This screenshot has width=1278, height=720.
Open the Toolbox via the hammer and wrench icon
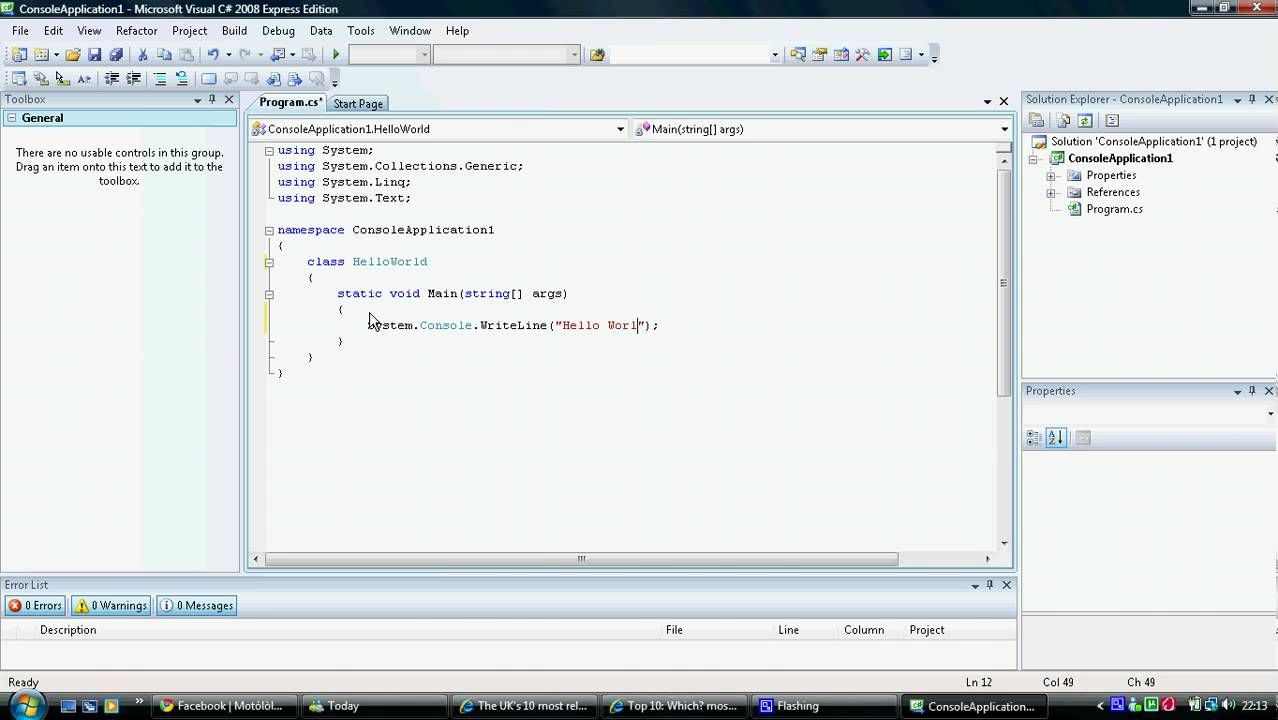(x=863, y=55)
